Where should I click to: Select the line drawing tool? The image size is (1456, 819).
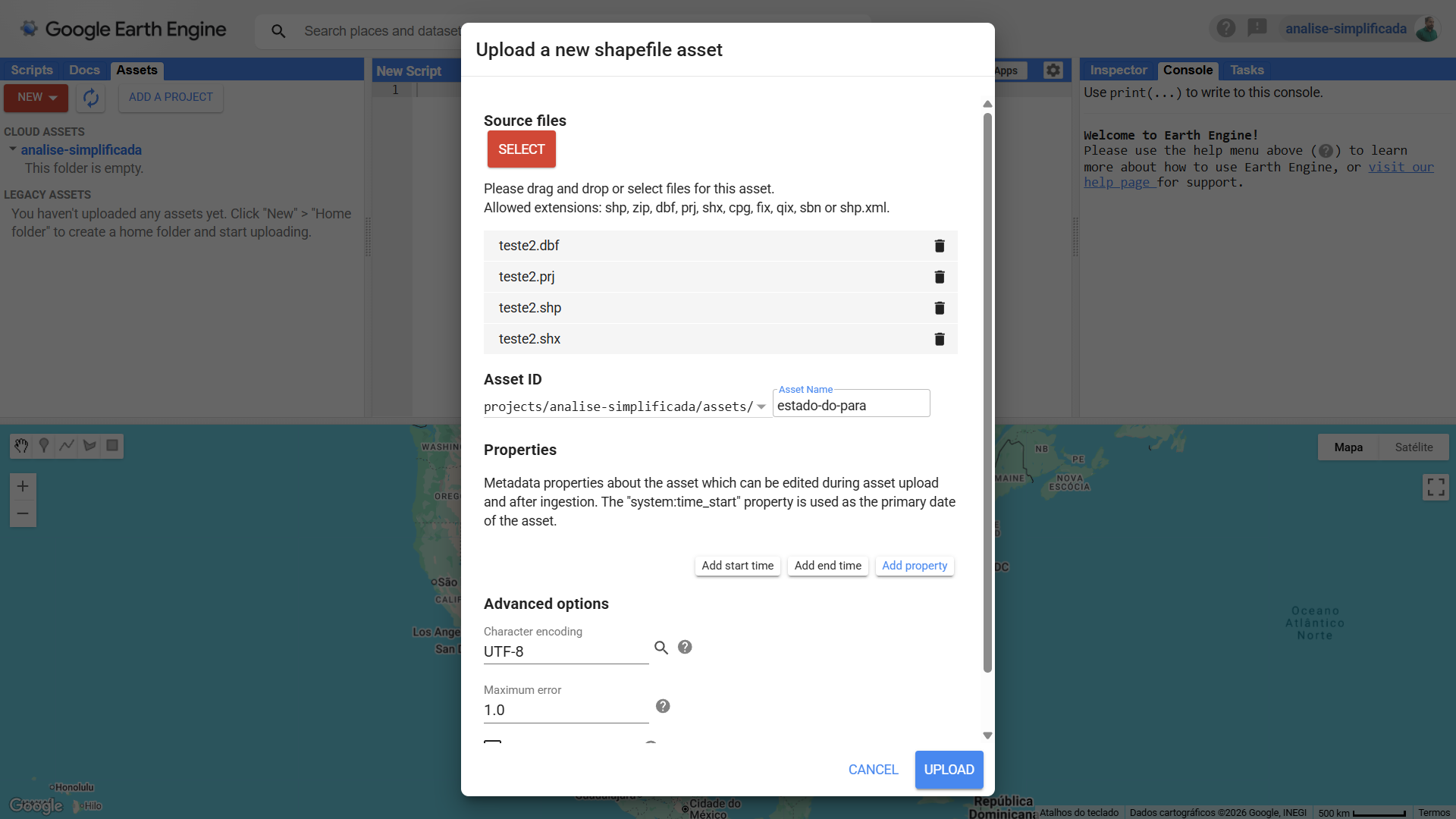tap(66, 446)
